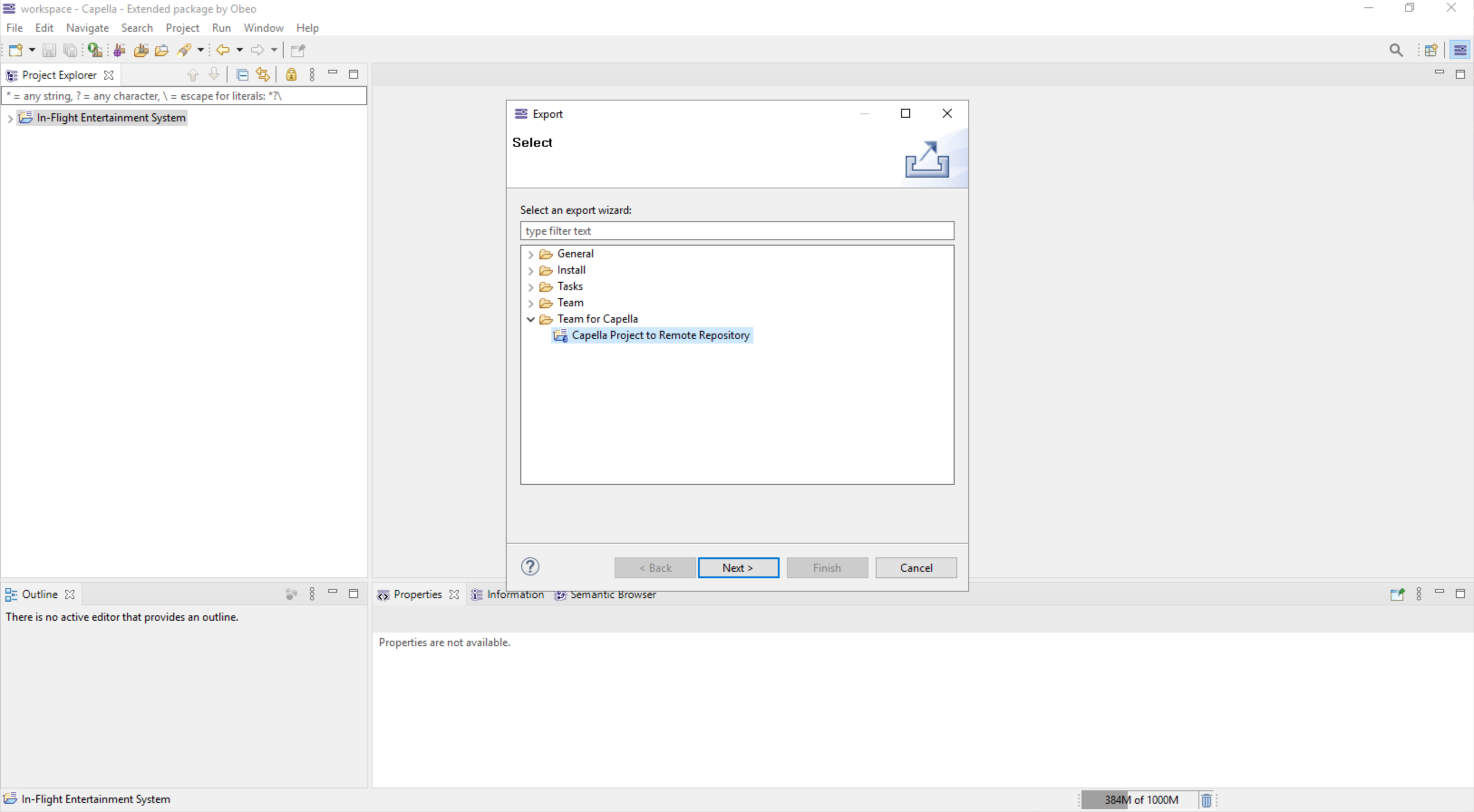Switch to the Semantic Browser tab
This screenshot has width=1474, height=812.
[x=612, y=594]
